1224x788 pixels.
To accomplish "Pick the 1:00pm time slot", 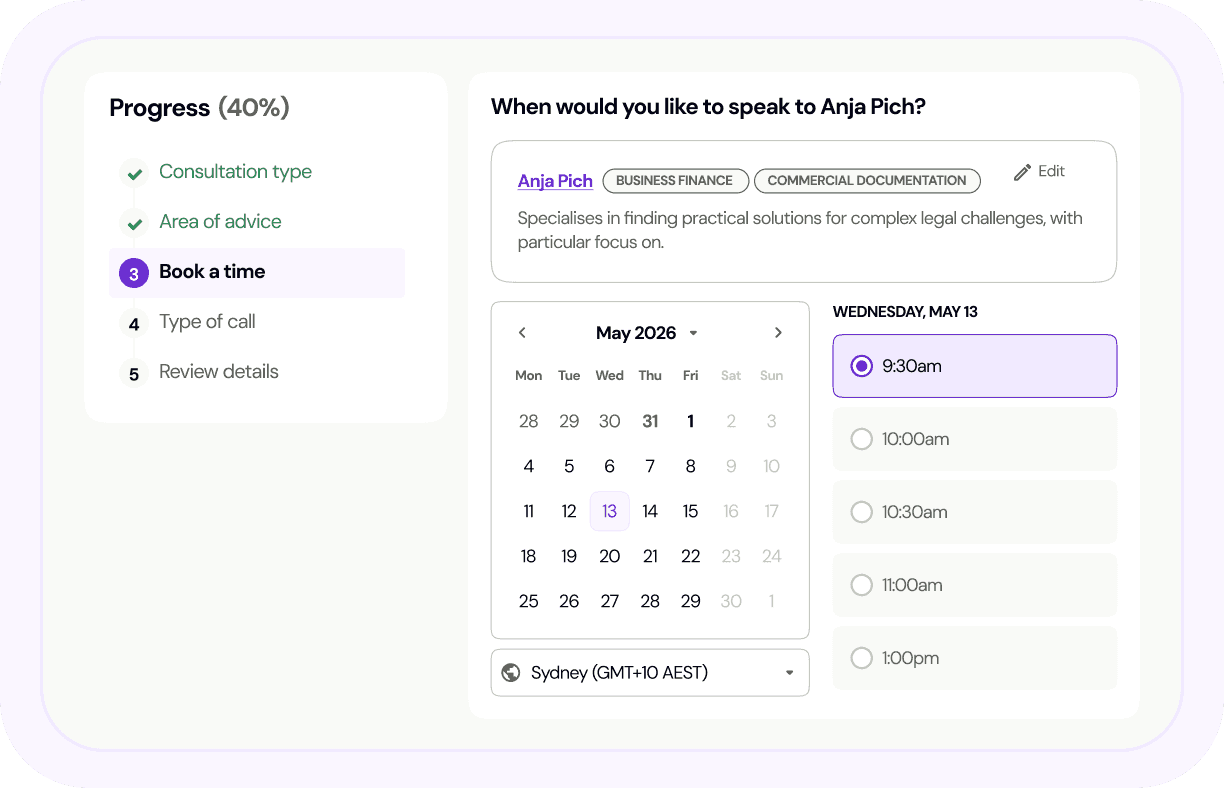I will point(974,658).
